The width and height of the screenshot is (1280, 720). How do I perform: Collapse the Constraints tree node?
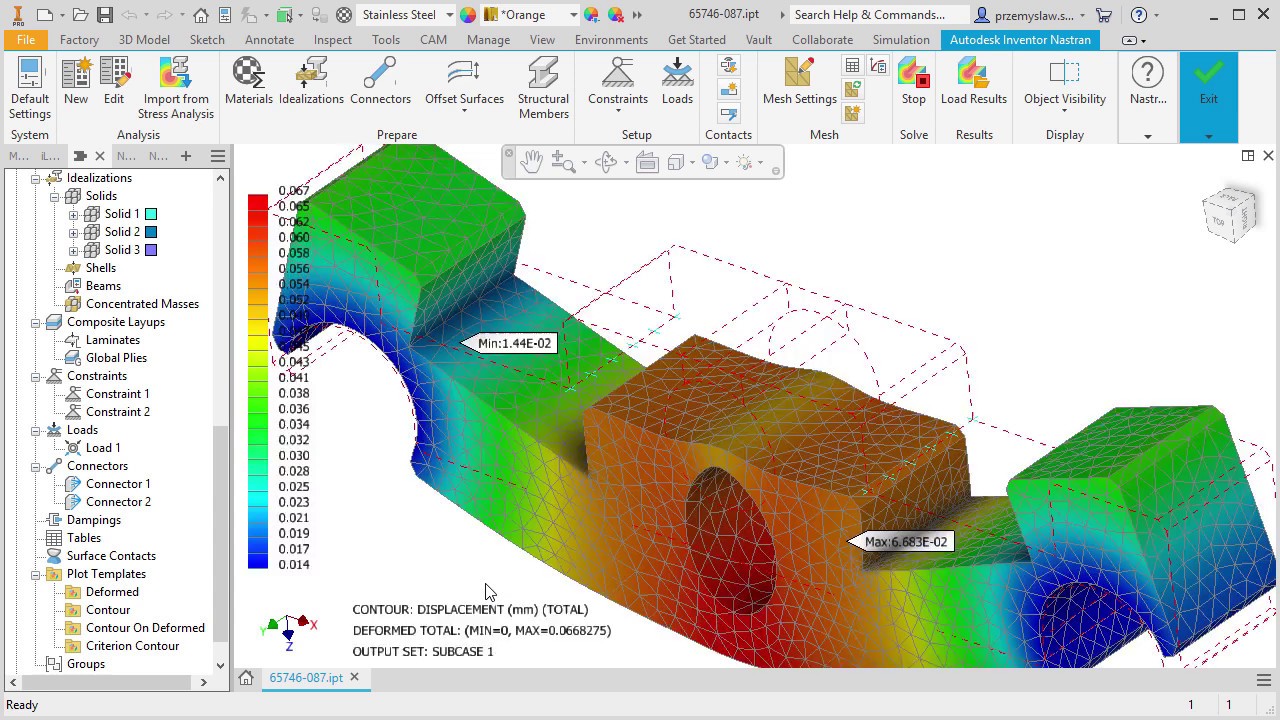click(35, 376)
